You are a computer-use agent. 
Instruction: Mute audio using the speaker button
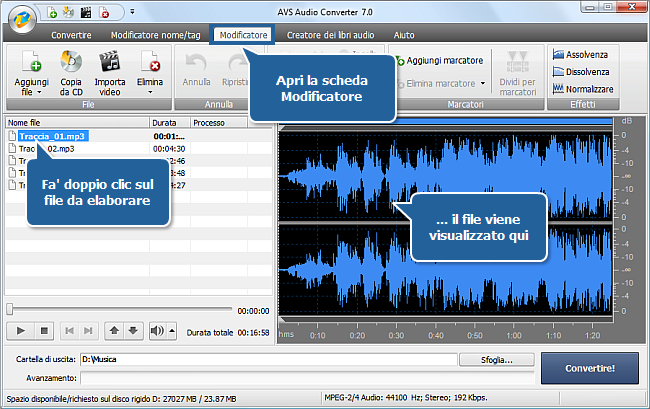coord(157,330)
